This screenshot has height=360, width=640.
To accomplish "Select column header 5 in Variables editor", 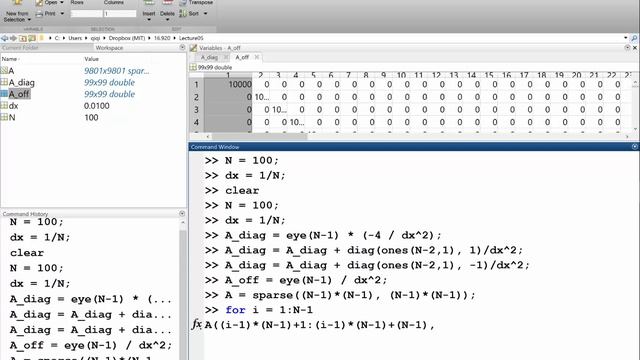I will click(x=313, y=75).
